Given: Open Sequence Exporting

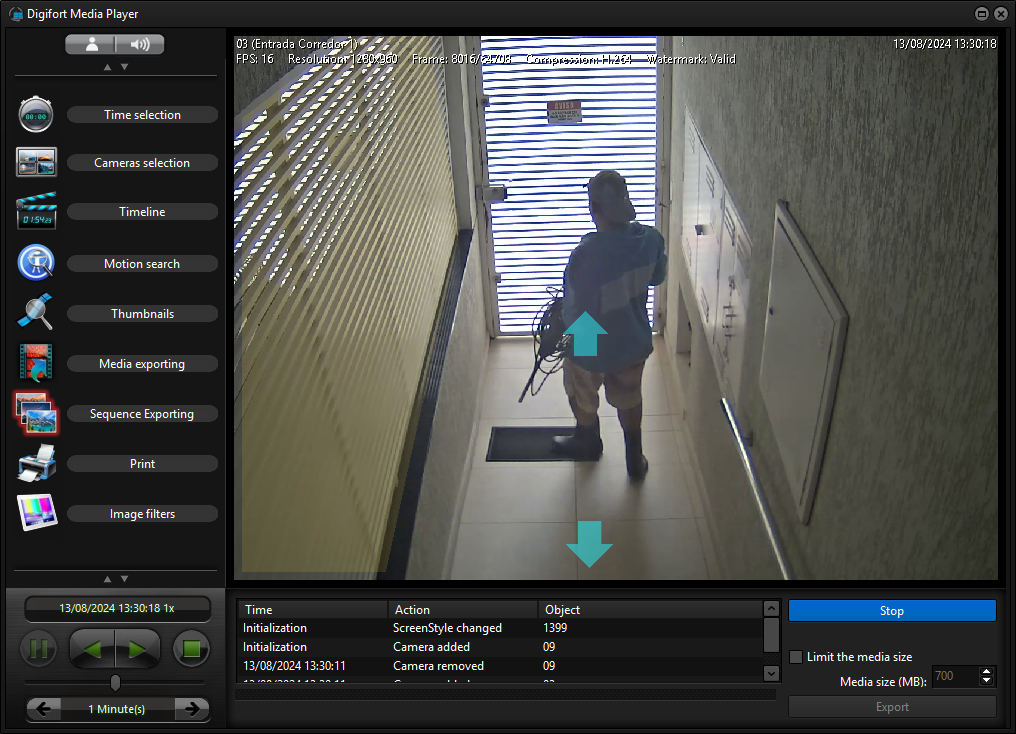Looking at the screenshot, I should [x=142, y=413].
